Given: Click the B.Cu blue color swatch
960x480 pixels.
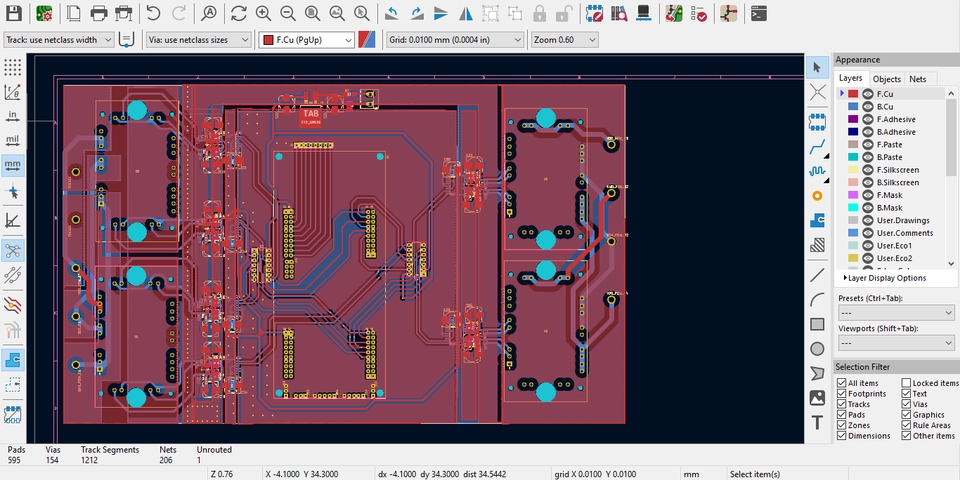Looking at the screenshot, I should 853,107.
